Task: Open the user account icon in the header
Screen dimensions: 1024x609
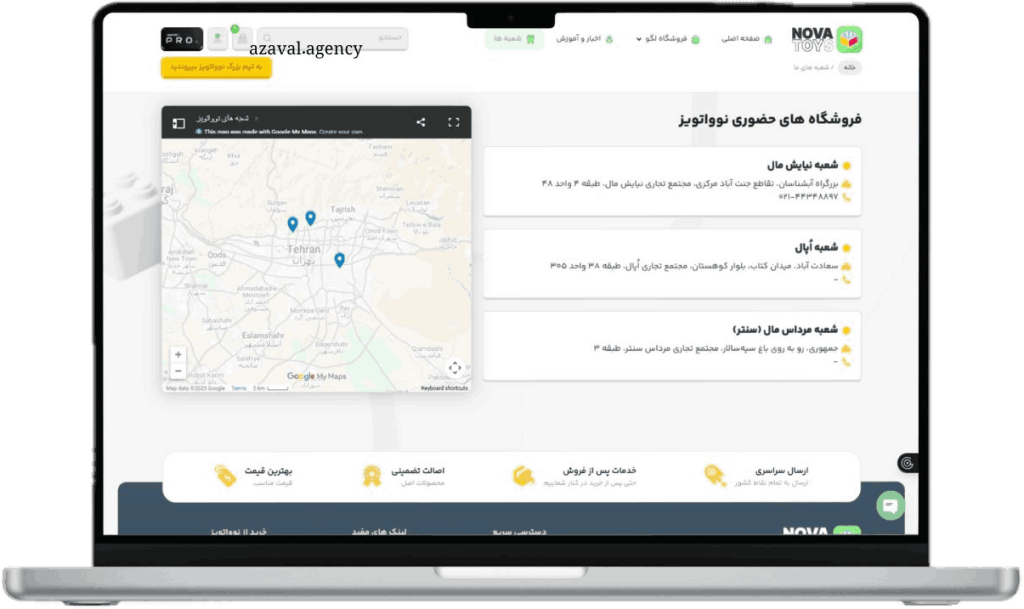Action: (219, 38)
